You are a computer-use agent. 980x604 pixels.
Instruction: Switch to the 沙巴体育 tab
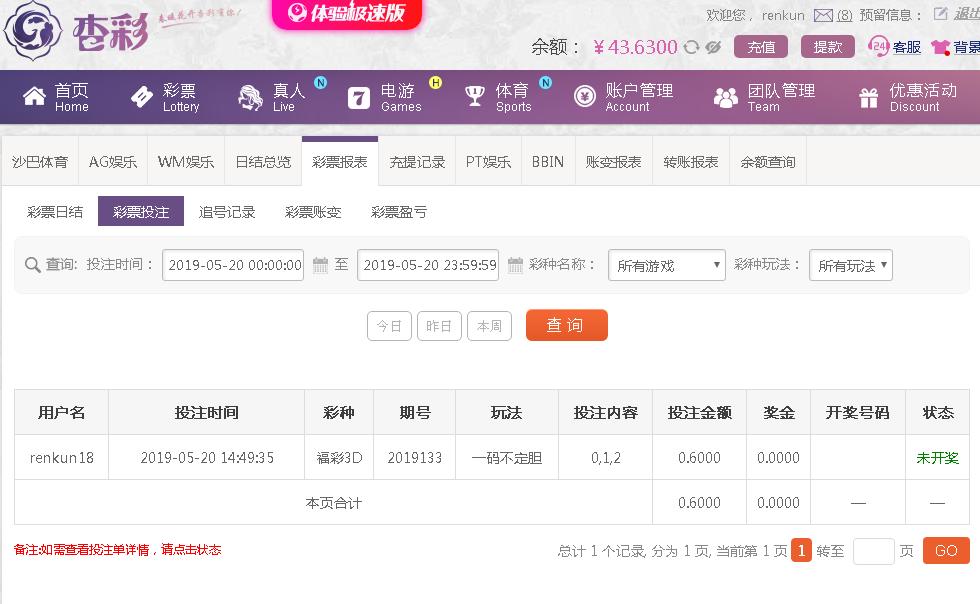pyautogui.click(x=40, y=162)
